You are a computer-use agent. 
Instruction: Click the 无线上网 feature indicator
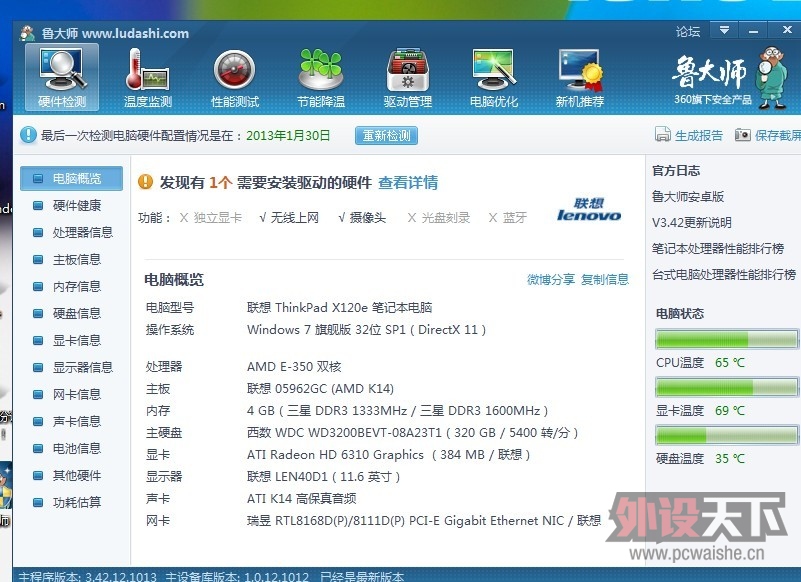point(289,218)
